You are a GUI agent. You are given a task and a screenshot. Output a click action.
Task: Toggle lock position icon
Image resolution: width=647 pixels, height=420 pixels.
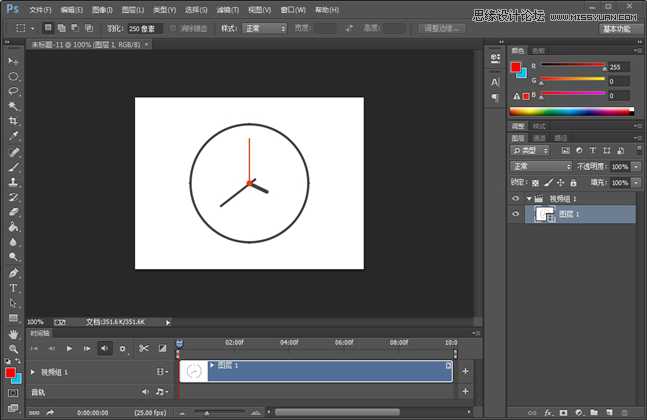coord(560,182)
